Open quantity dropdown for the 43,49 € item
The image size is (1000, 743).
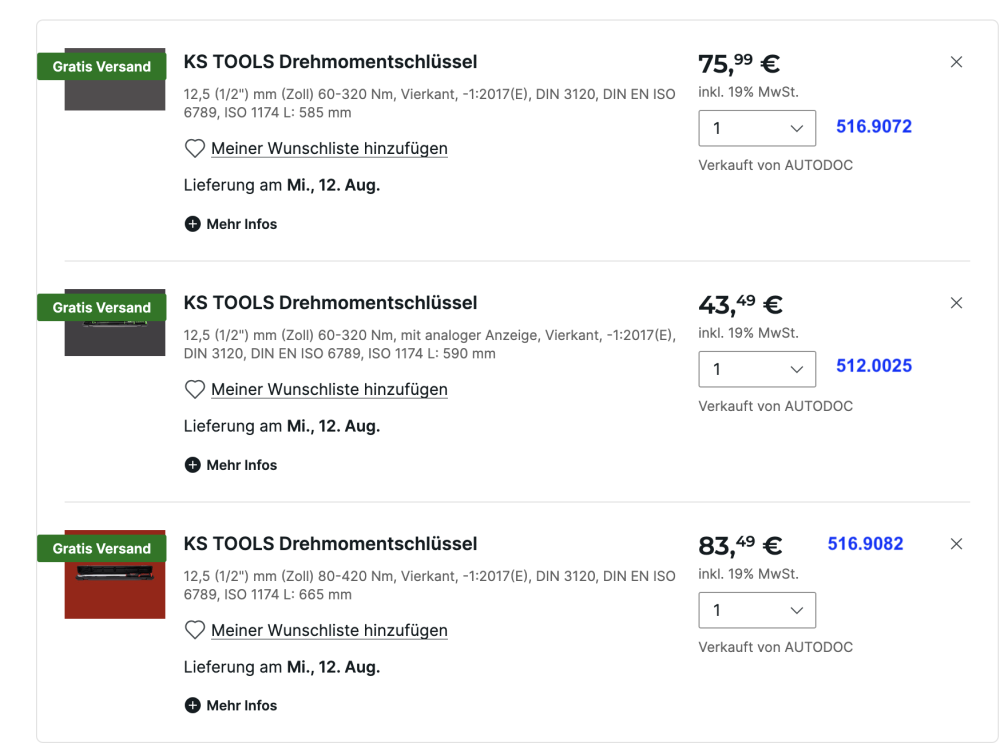coord(757,369)
